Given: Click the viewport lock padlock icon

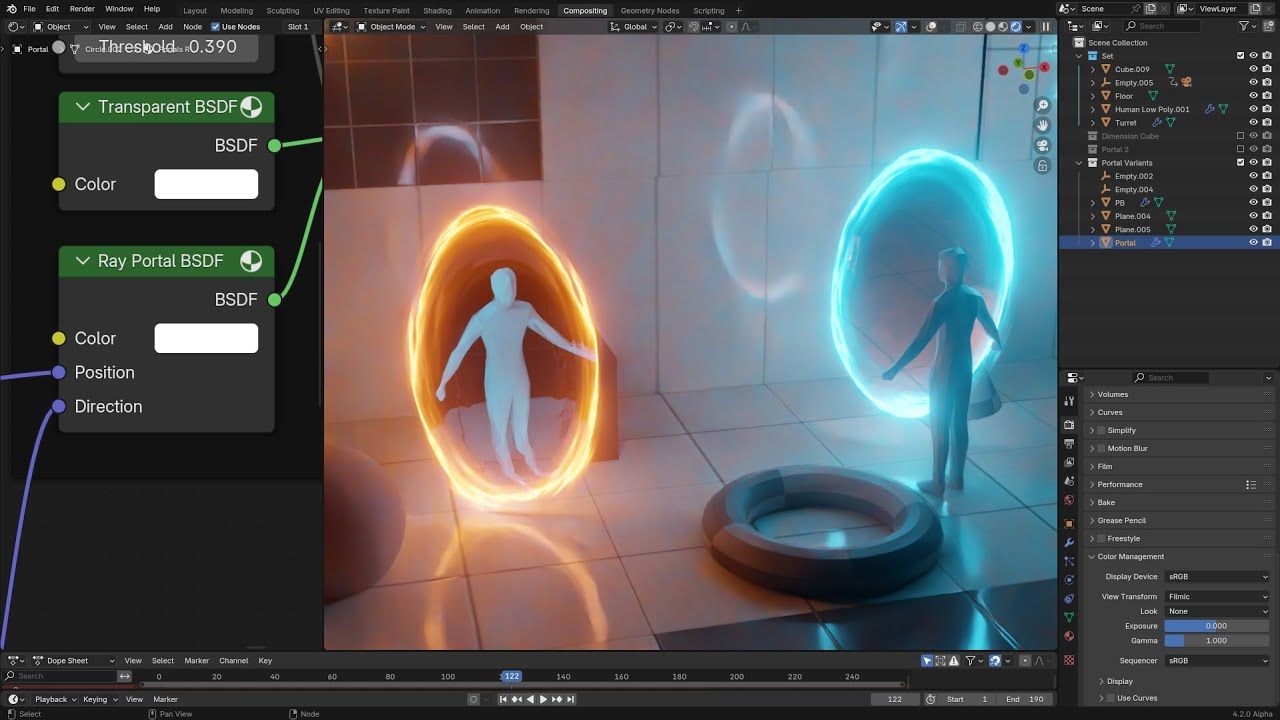Looking at the screenshot, I should click(1042, 165).
